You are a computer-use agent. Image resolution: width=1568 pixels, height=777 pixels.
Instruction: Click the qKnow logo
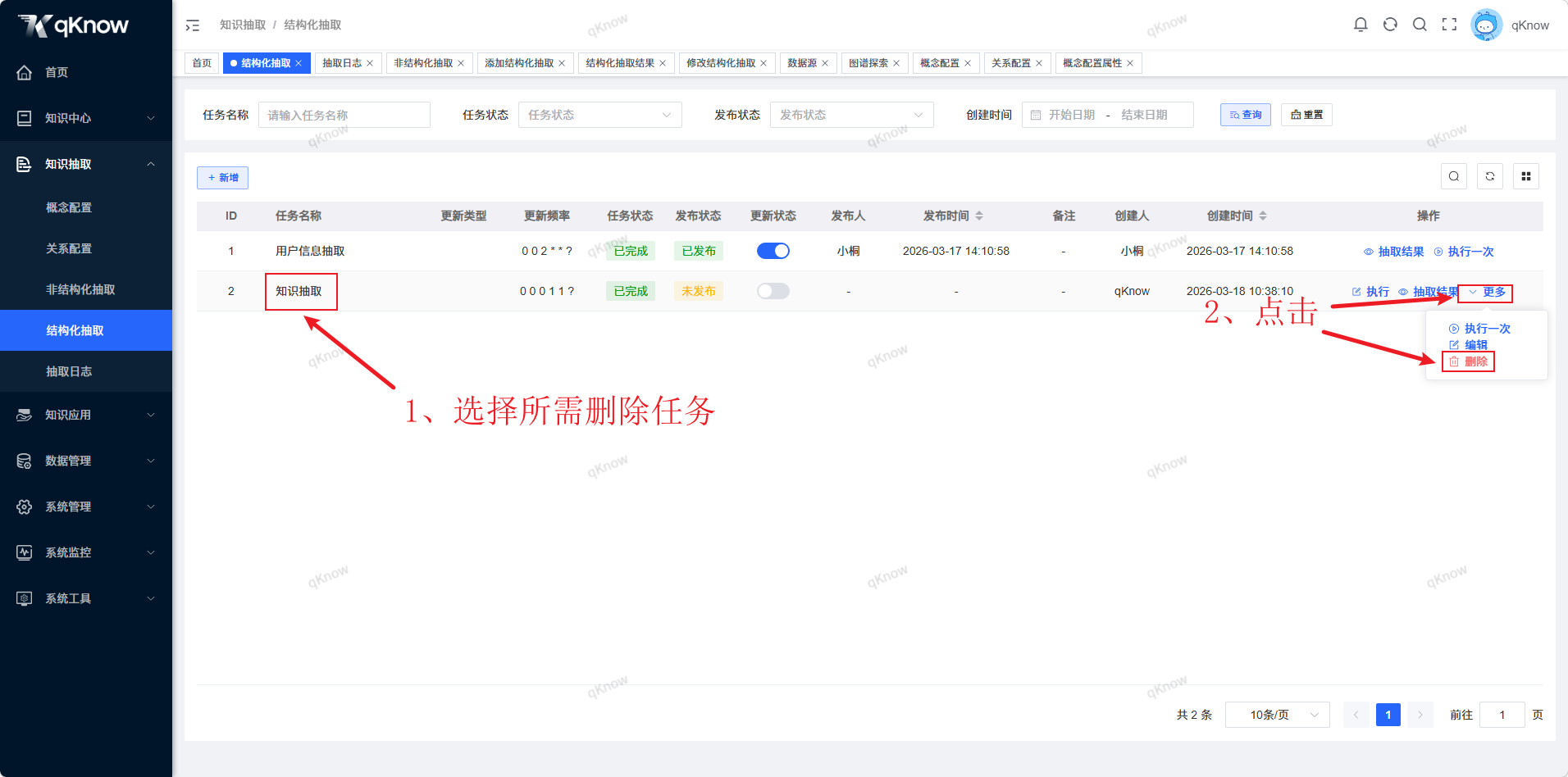tap(74, 25)
